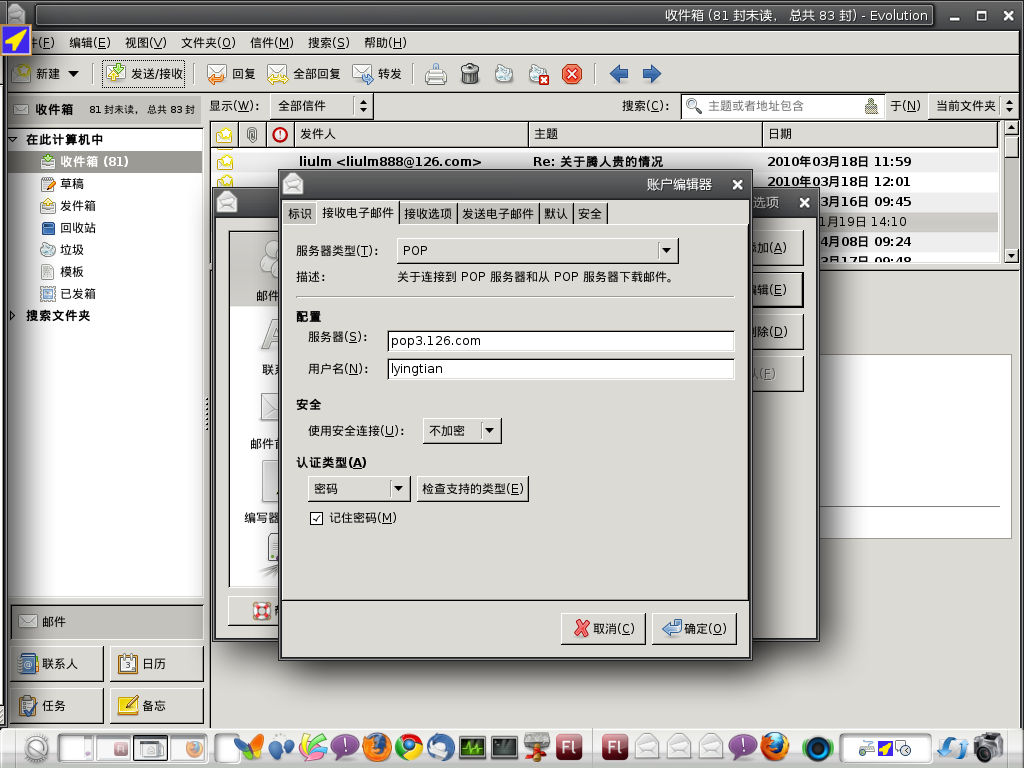Click the 全部回复 reply-all toolbar icon
Screen dimensions: 1024x768
pos(278,74)
